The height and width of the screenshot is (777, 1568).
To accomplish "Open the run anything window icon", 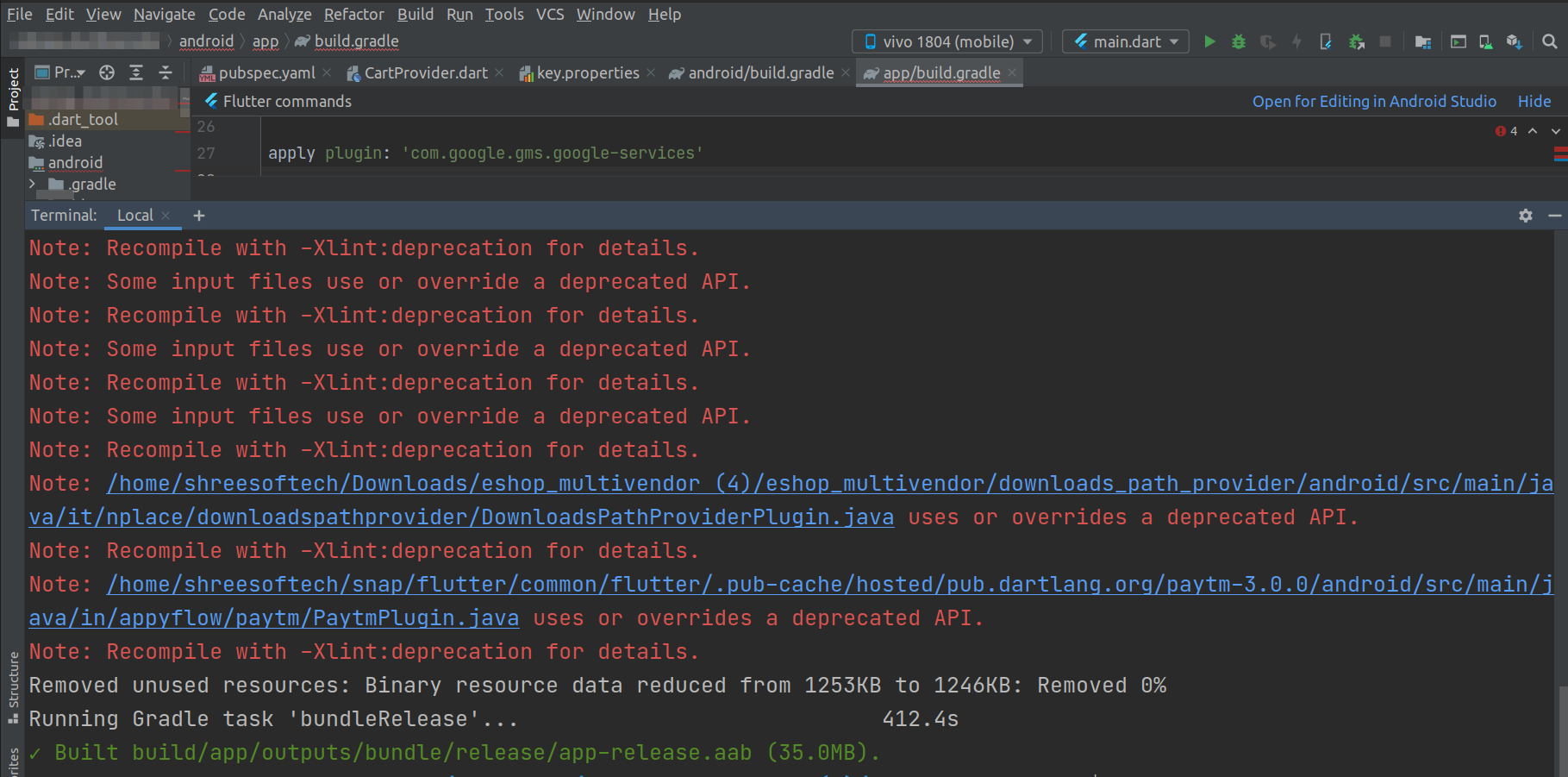I will pyautogui.click(x=1459, y=41).
